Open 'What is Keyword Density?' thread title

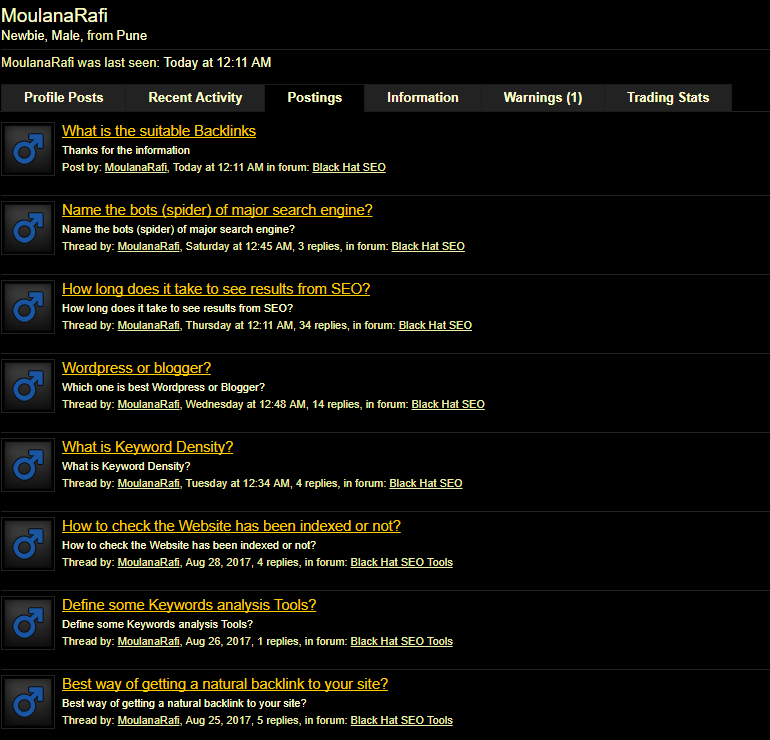[x=147, y=447]
